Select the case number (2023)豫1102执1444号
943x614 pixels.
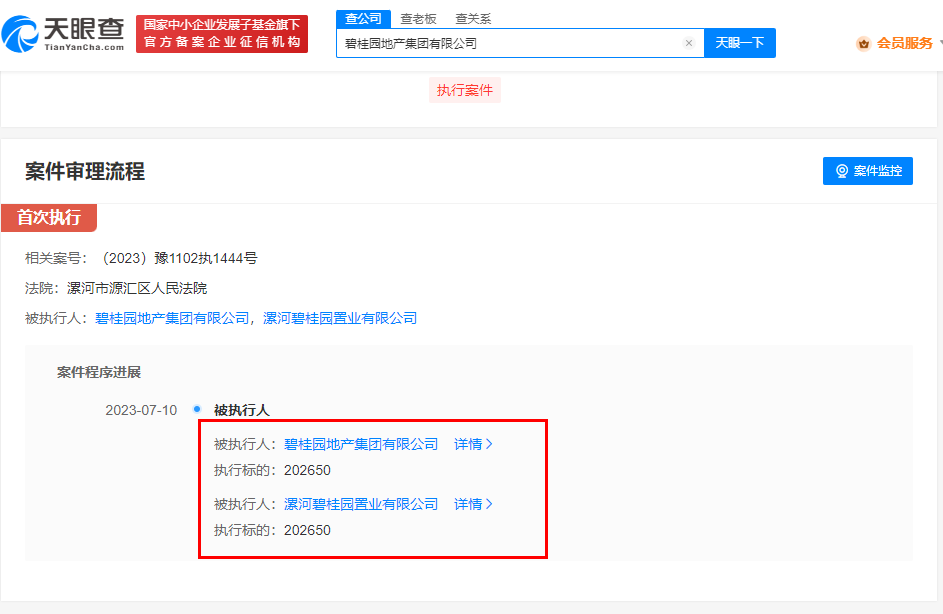tap(179, 259)
